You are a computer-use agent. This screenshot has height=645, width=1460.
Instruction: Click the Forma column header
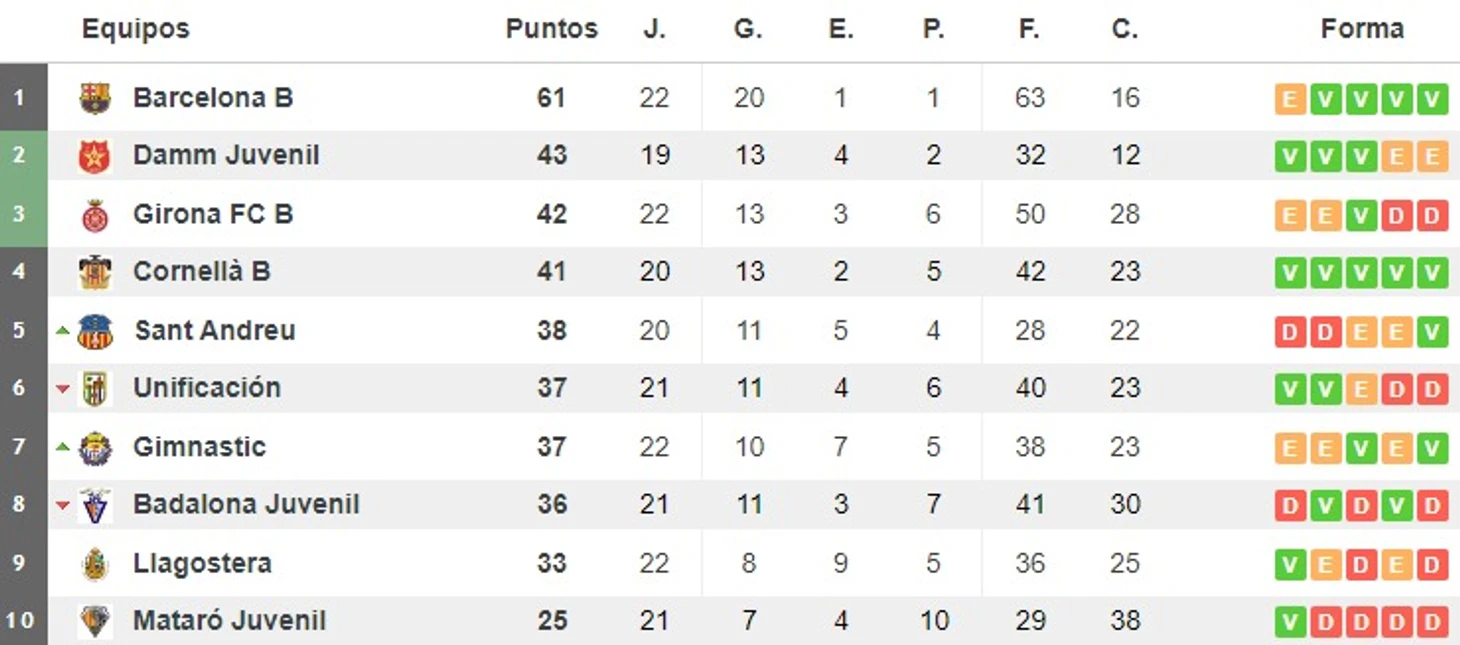[x=1362, y=29]
